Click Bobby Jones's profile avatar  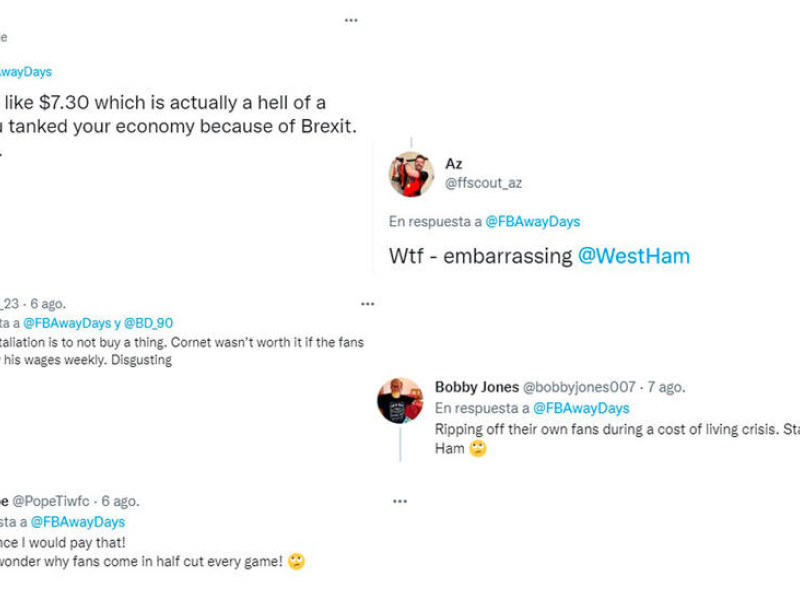pyautogui.click(x=400, y=401)
